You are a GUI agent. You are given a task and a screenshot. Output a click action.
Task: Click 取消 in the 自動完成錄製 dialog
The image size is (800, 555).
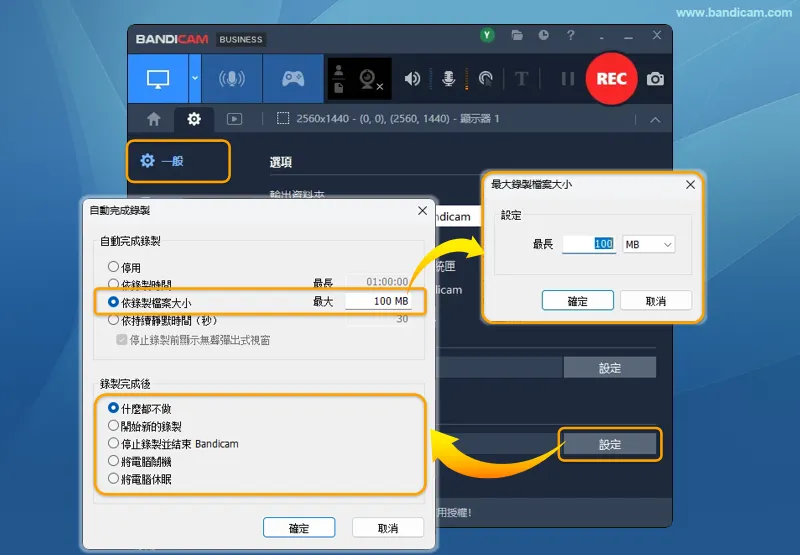click(x=388, y=528)
